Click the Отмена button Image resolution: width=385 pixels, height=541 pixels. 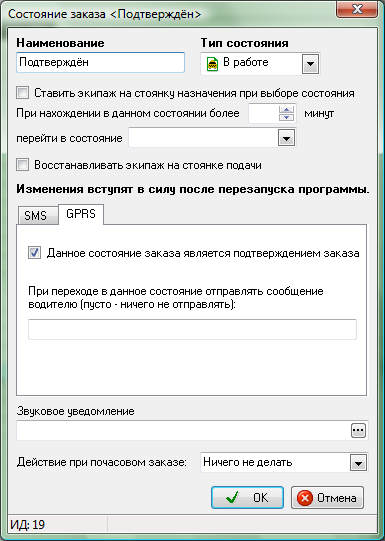click(x=327, y=498)
